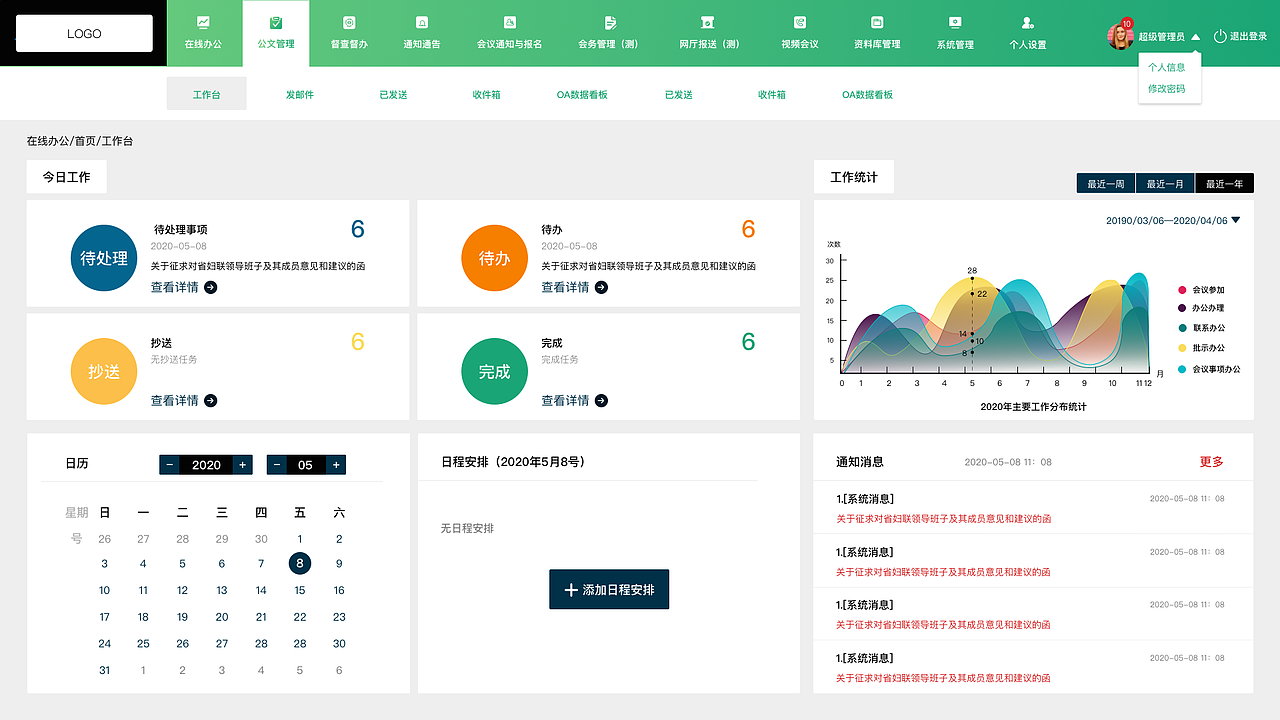Toggle the 会议参加 legend item

pos(1201,289)
